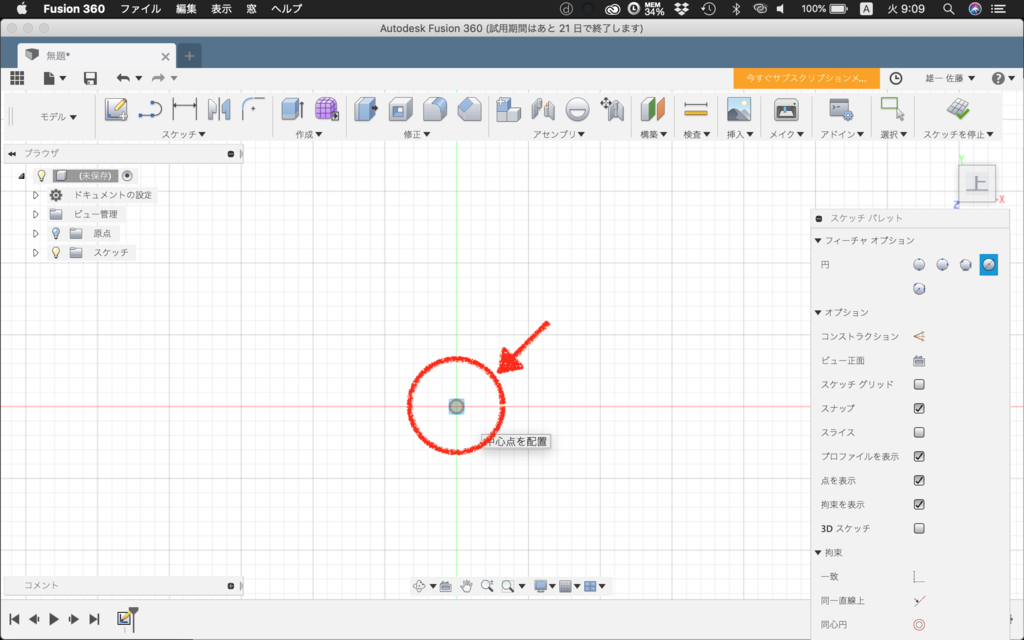This screenshot has height=640, width=1024.
Task: Select the Create Form purple cube tool
Action: point(327,109)
